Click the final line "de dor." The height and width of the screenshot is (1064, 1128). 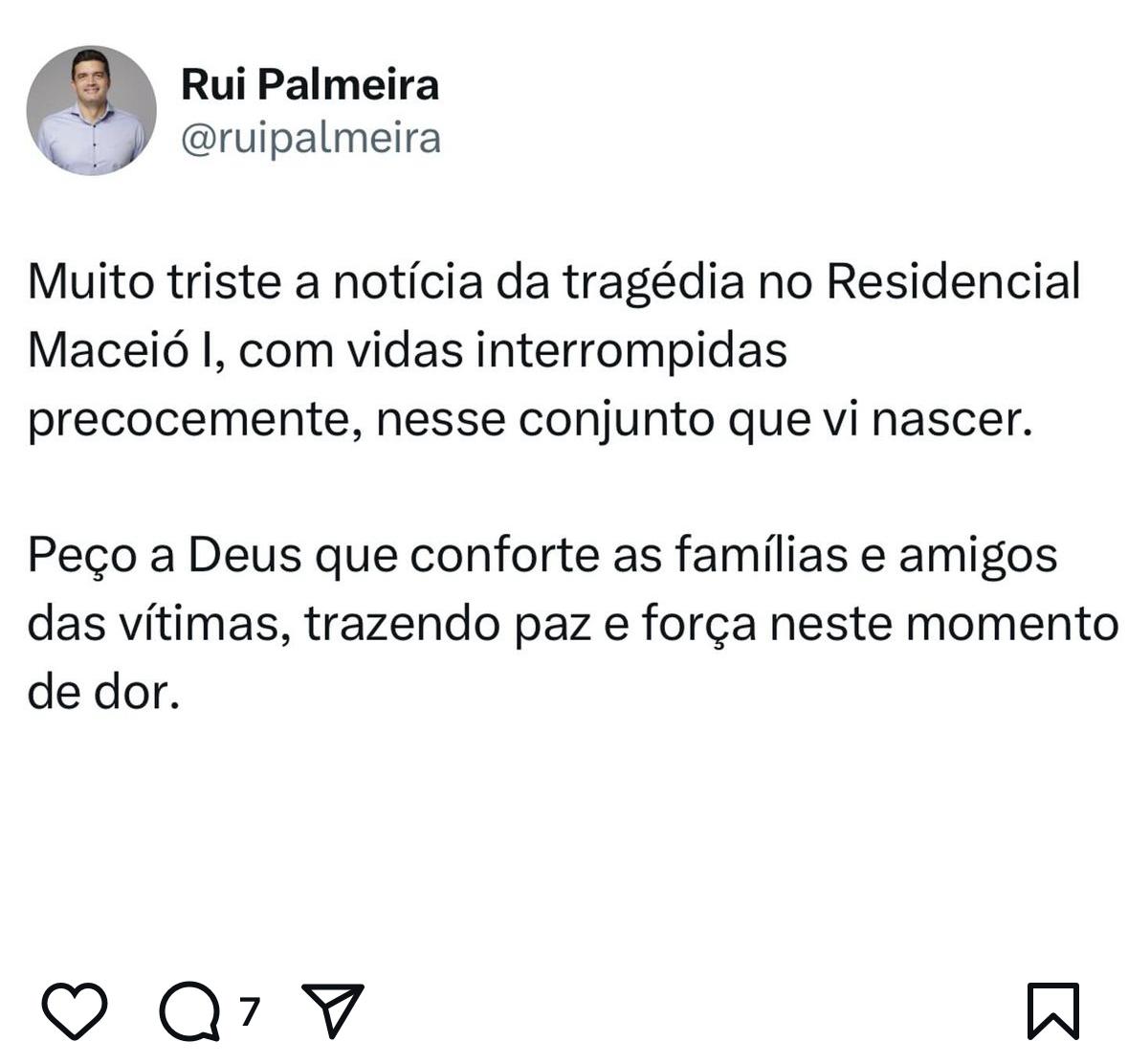103,694
